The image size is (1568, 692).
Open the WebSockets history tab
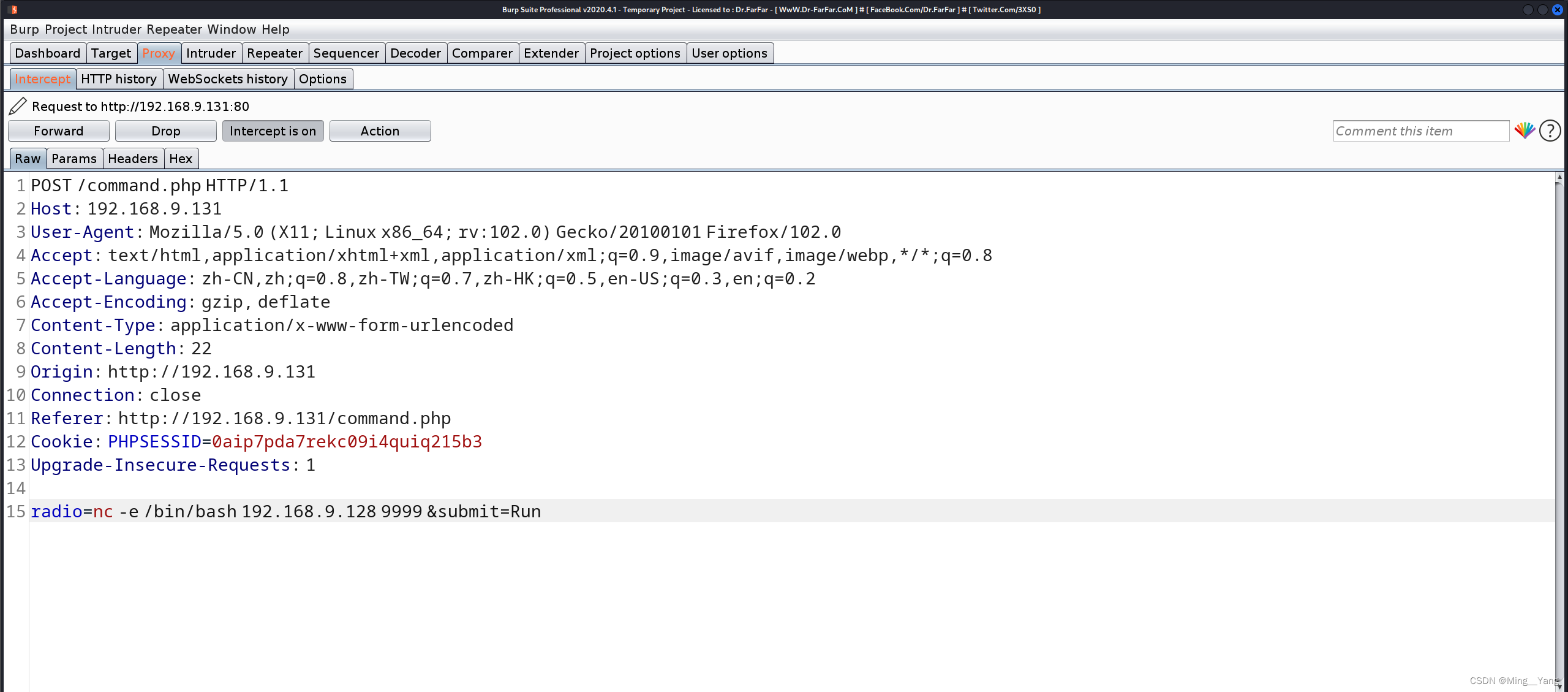coord(228,78)
